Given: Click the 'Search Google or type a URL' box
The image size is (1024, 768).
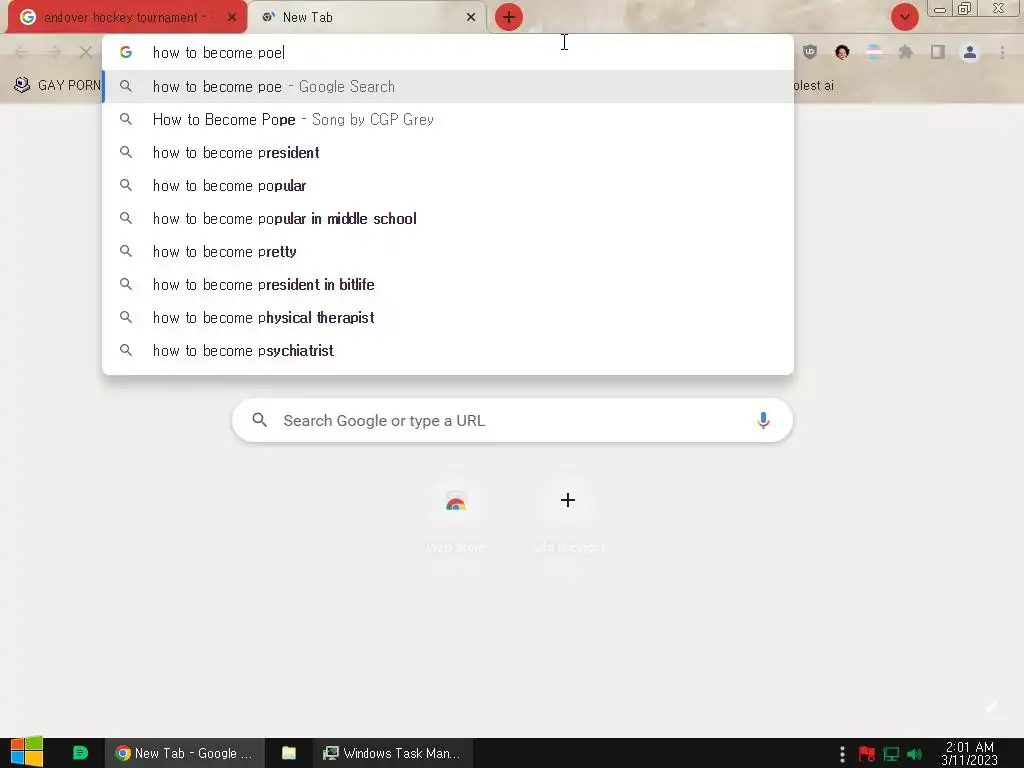Looking at the screenshot, I should click(x=512, y=421).
